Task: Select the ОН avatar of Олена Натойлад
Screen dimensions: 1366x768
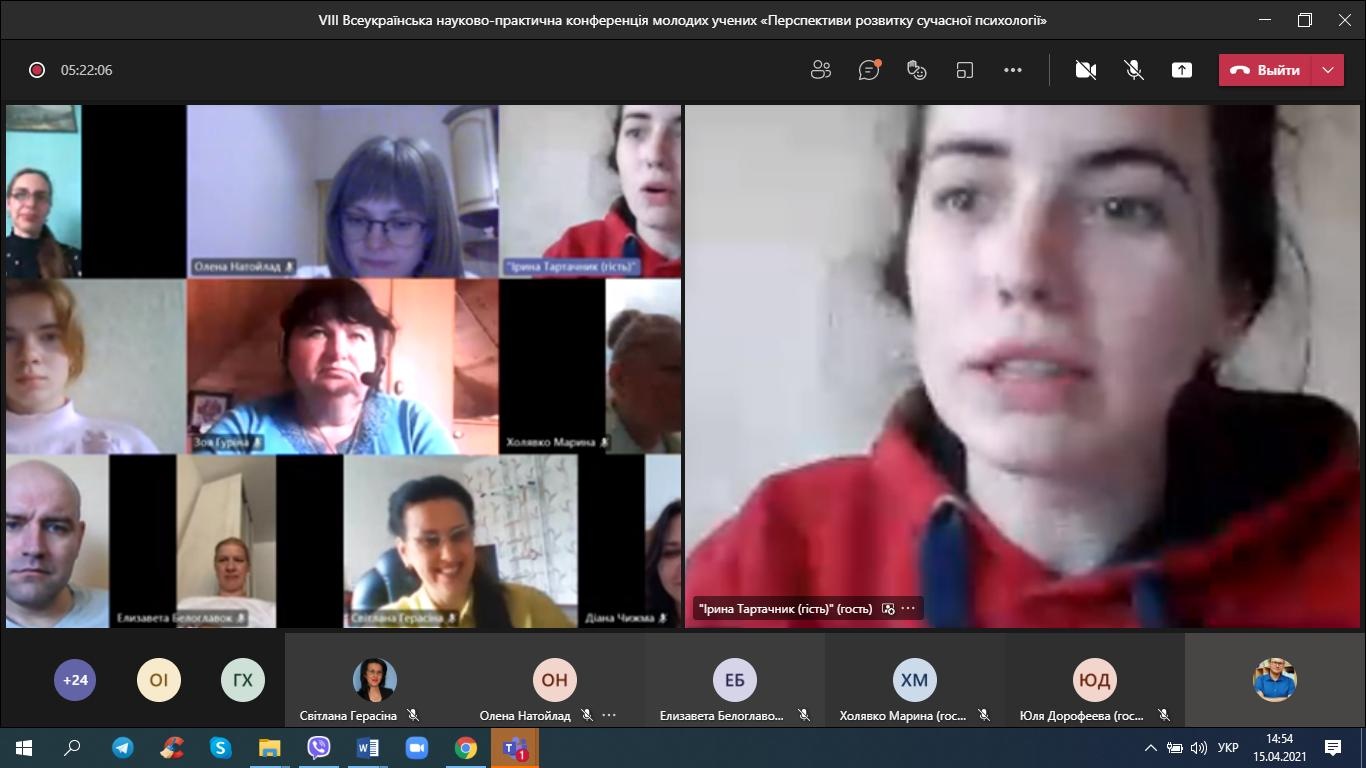Action: pos(555,680)
